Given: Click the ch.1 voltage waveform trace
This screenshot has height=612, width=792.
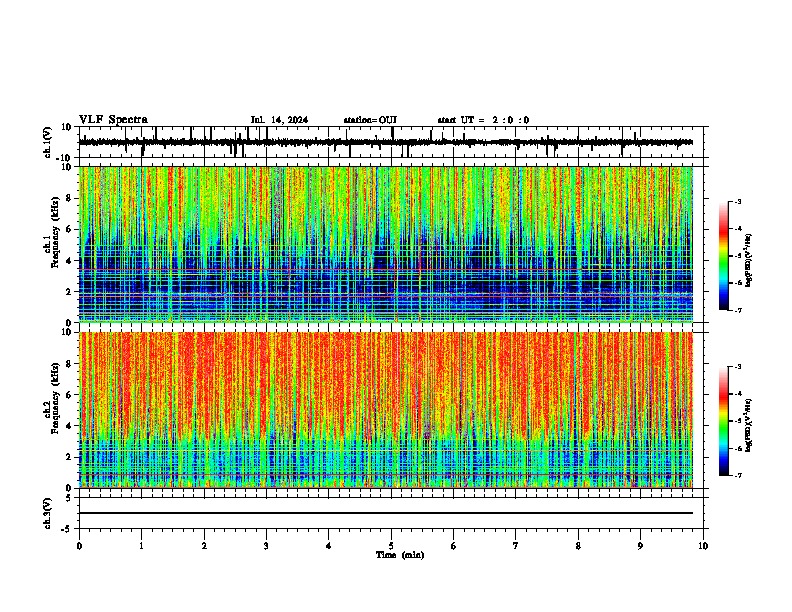Looking at the screenshot, I should click(386, 142).
